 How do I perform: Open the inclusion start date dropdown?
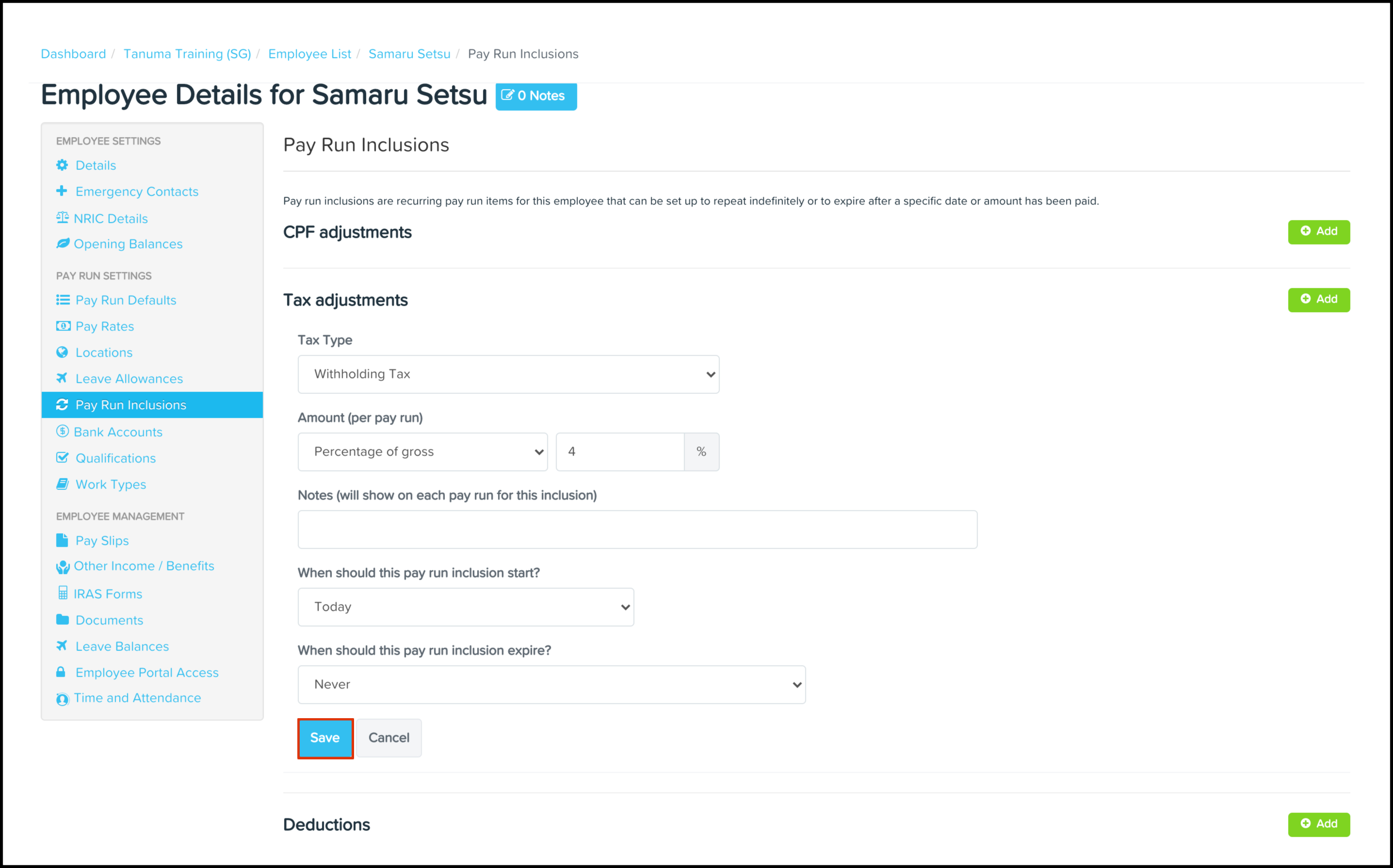point(466,607)
